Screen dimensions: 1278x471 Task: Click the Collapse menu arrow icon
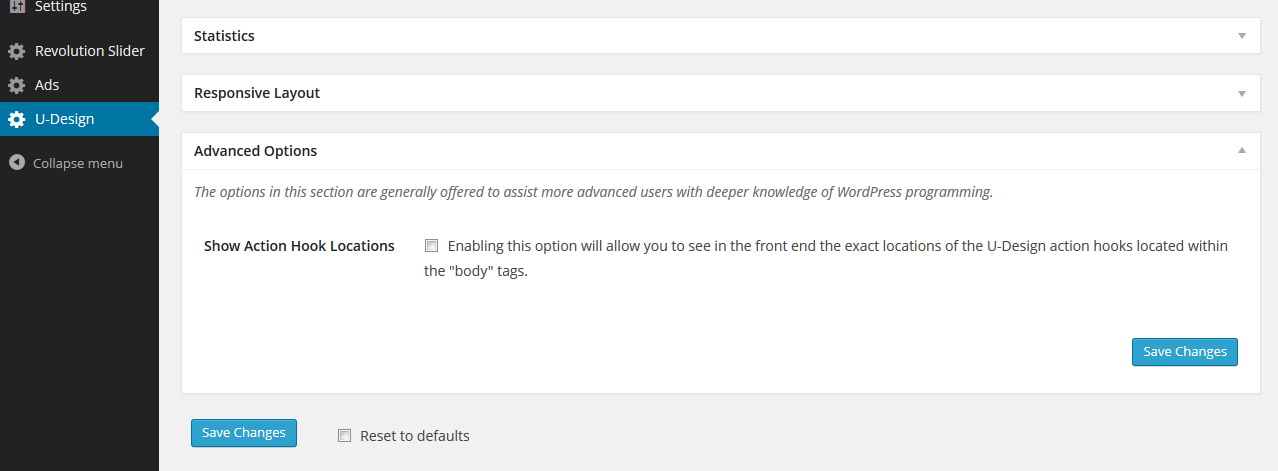(16, 162)
